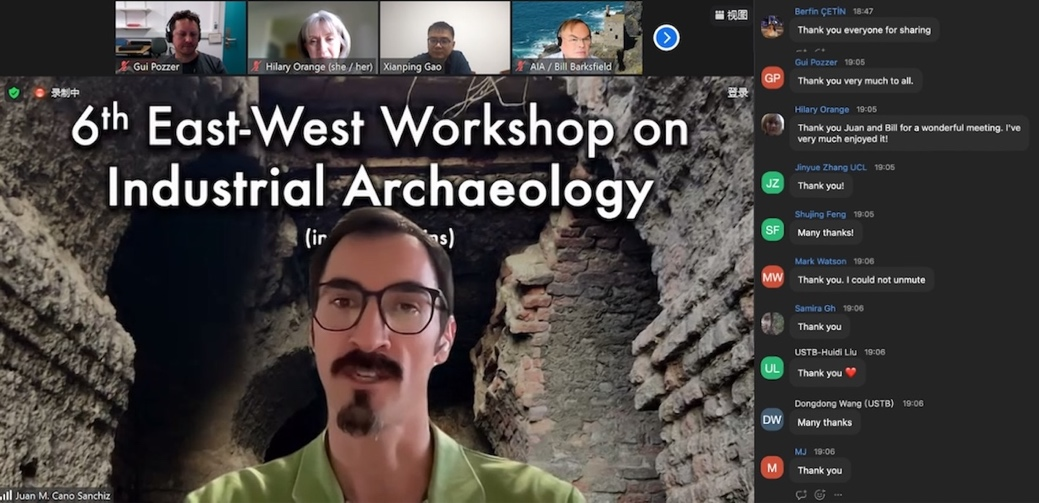Click the SF avatar of Shujing Feng

tap(772, 229)
